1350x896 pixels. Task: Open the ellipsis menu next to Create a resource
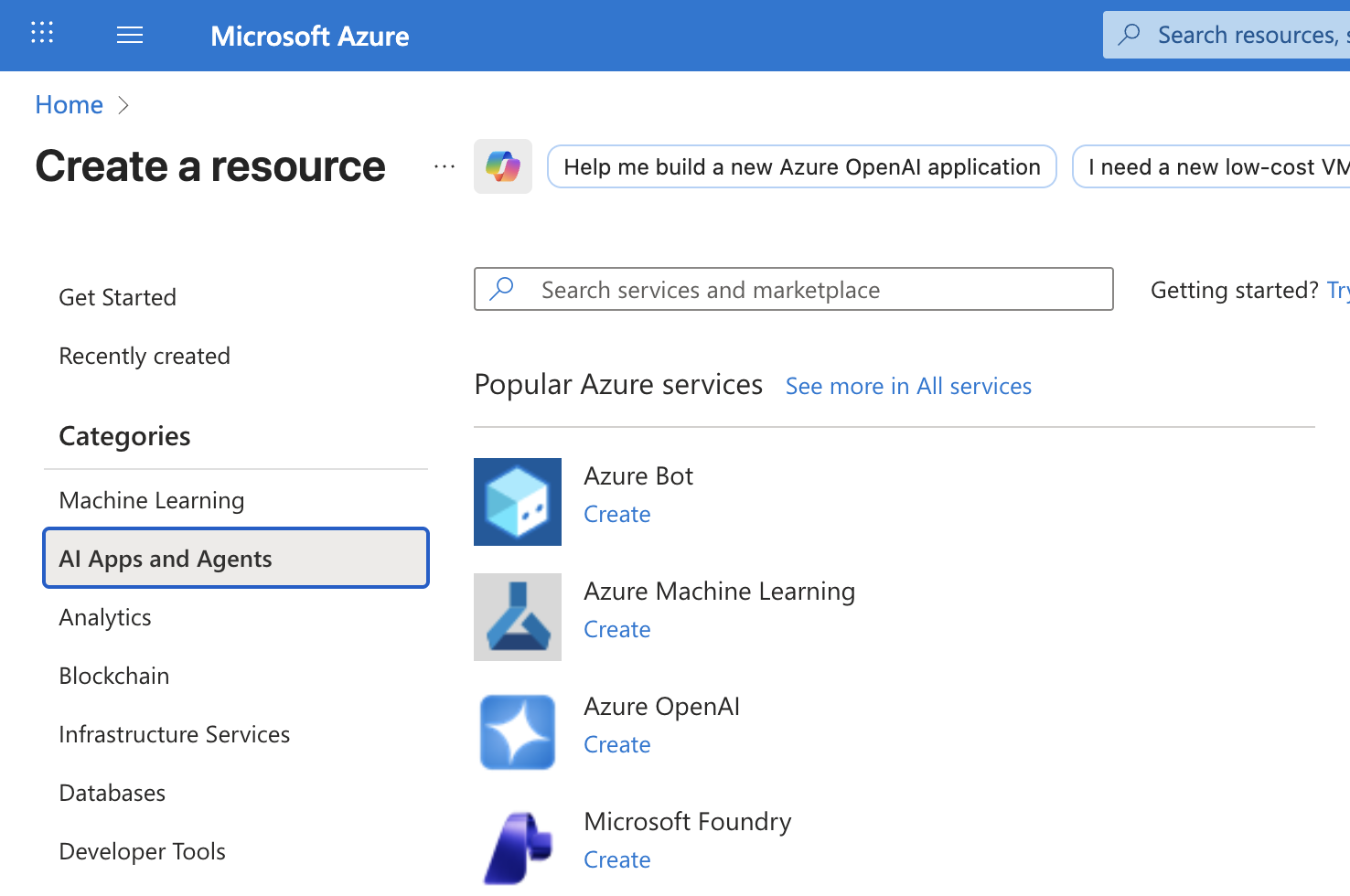pos(444,165)
